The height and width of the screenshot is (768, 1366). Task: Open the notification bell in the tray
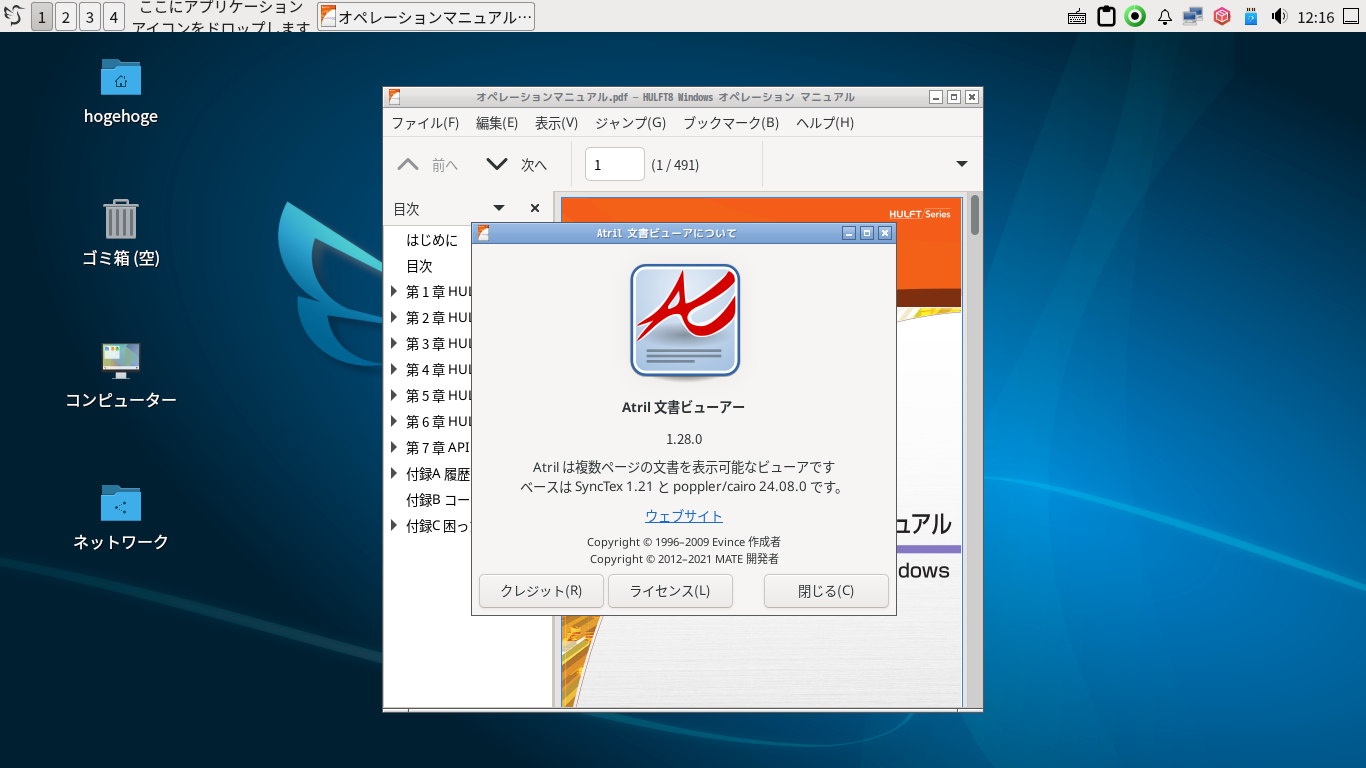1164,17
